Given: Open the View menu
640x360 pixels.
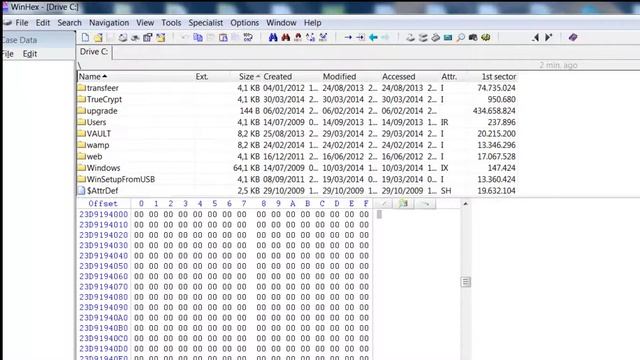Looking at the screenshot, I should 145,23.
